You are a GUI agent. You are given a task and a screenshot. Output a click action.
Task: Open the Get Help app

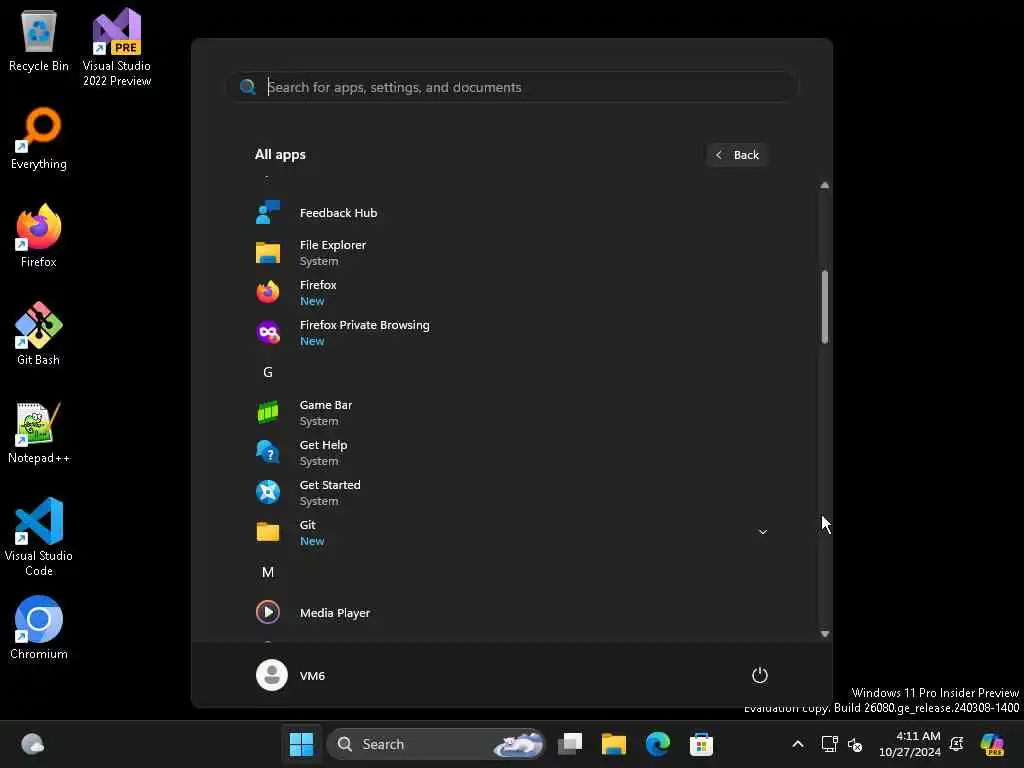tap(513, 453)
